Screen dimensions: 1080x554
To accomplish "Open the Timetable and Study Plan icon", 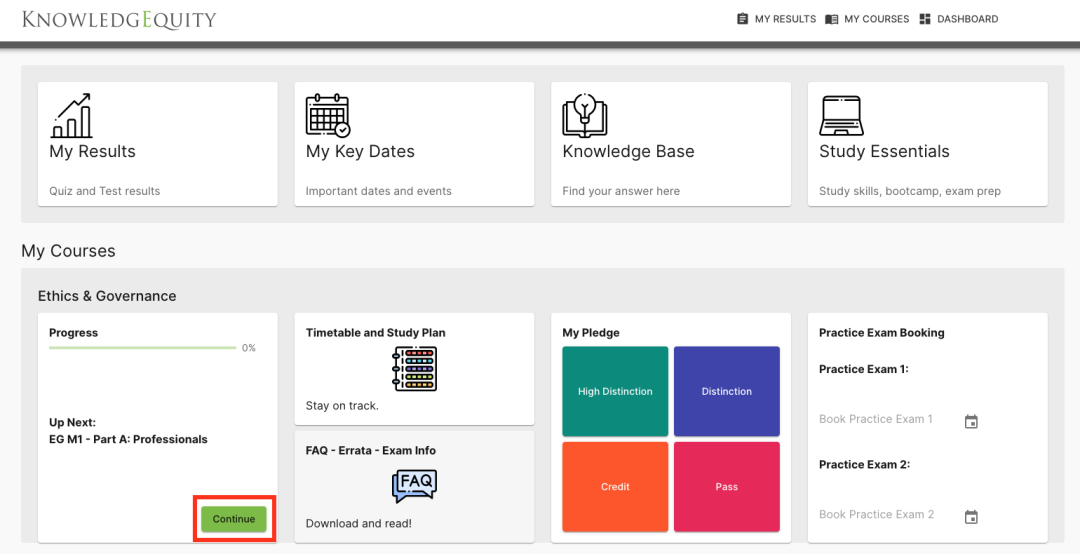I will [414, 369].
